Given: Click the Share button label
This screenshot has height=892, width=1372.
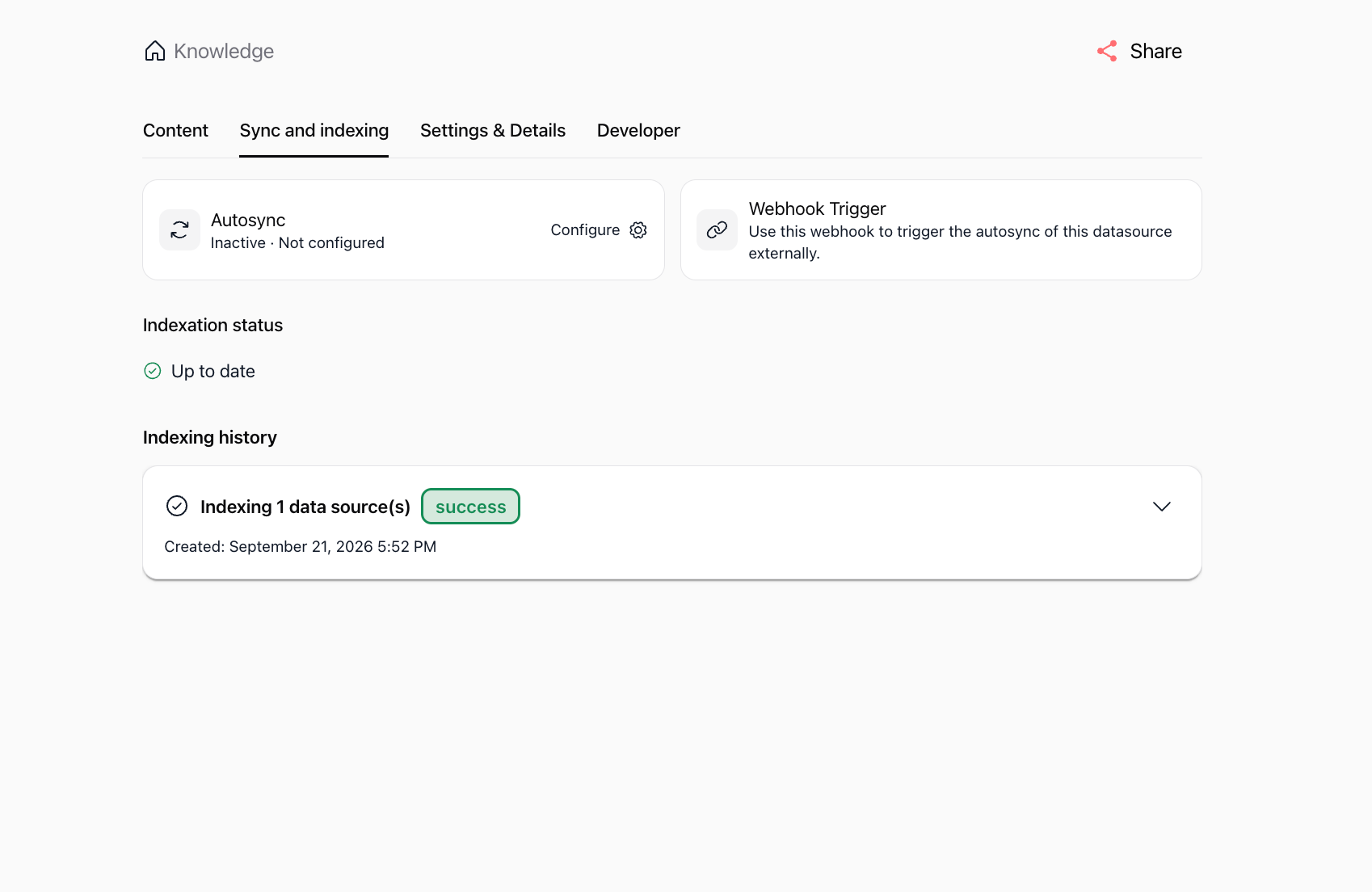Looking at the screenshot, I should [x=1155, y=51].
